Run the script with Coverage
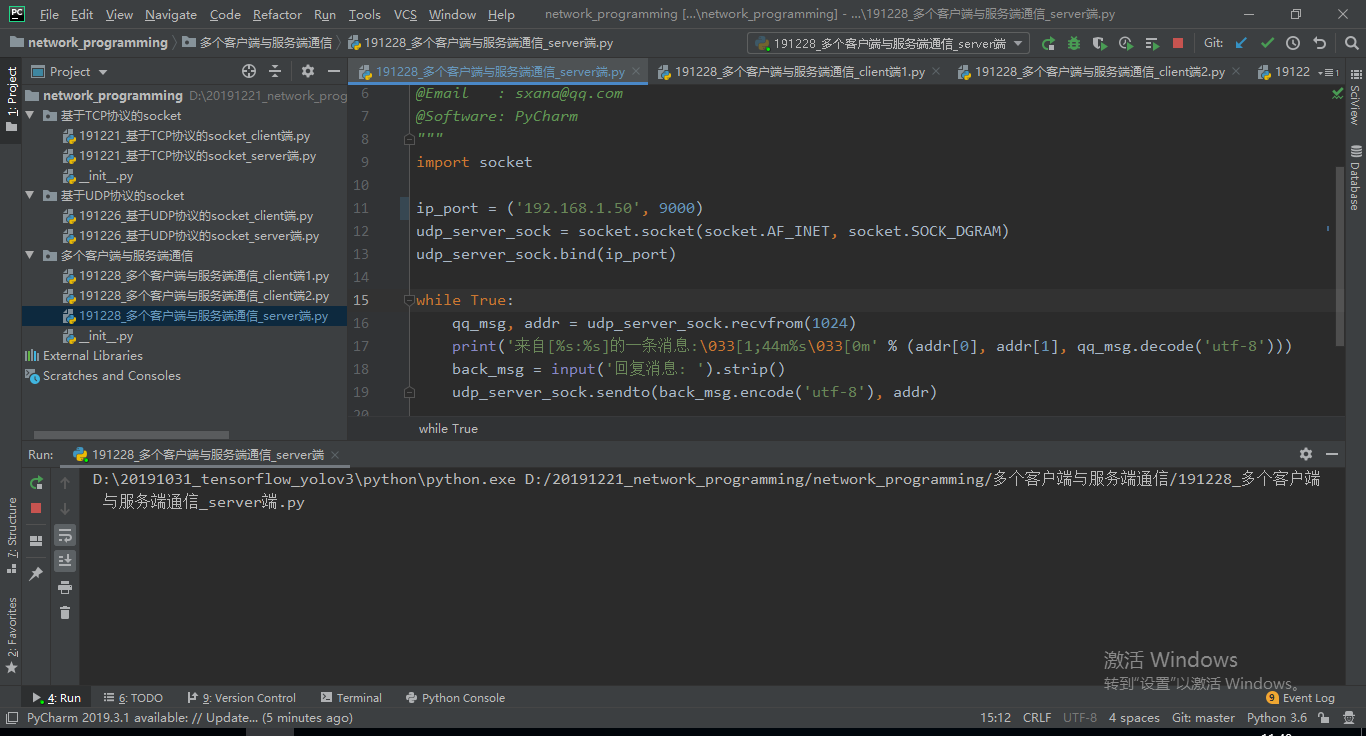The image size is (1366, 736). coord(1100,42)
